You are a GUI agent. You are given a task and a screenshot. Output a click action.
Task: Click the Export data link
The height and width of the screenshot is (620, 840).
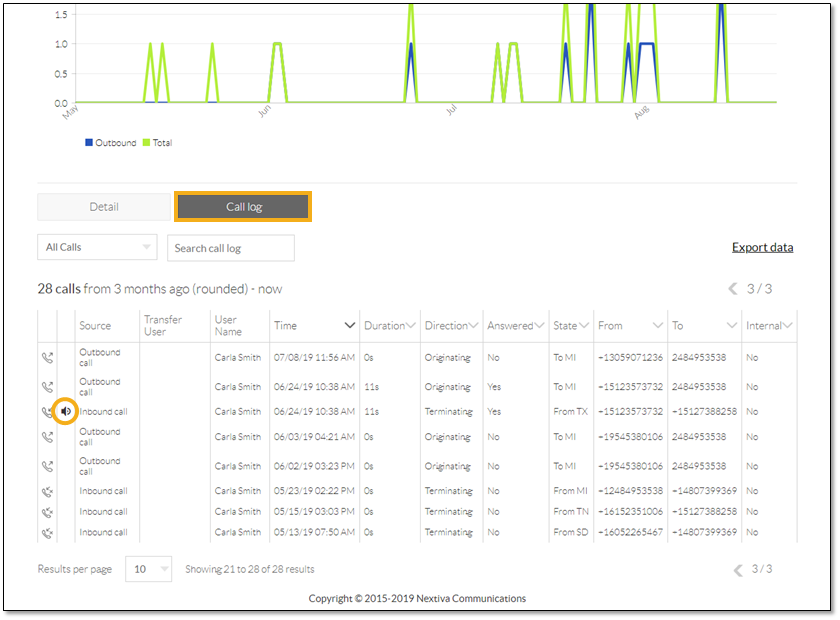(762, 248)
